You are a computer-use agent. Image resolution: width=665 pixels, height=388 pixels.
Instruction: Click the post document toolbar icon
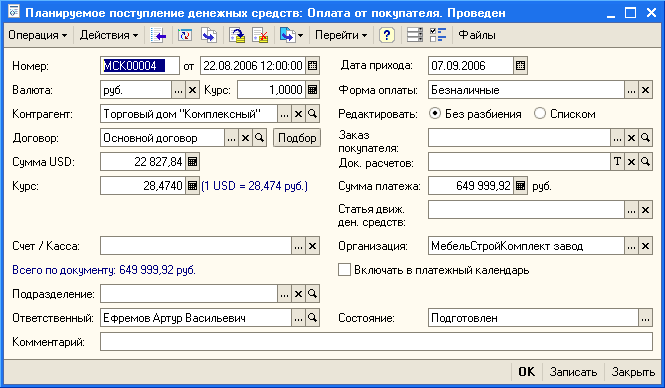(x=237, y=35)
